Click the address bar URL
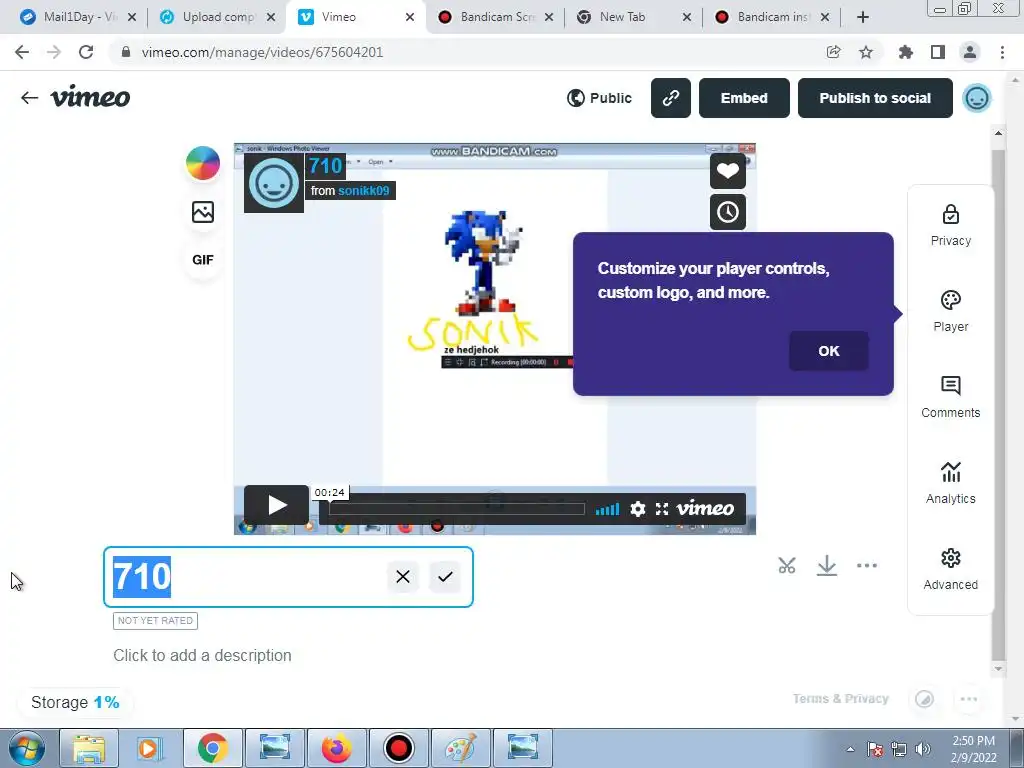Screen dimensions: 1024x768 pos(262,52)
